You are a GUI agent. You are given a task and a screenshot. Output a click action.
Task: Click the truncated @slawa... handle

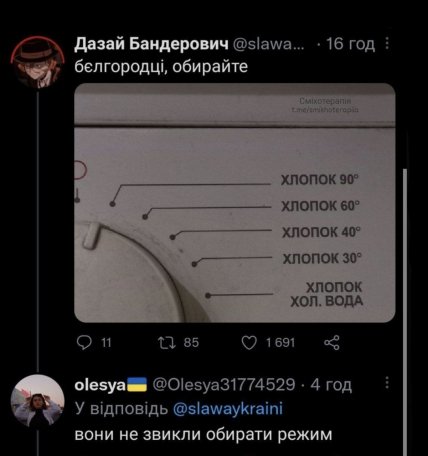(x=268, y=44)
